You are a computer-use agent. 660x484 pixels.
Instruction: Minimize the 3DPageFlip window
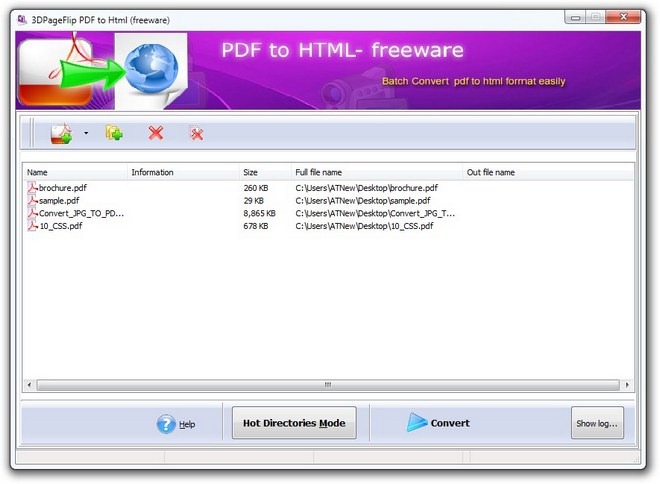[576, 18]
